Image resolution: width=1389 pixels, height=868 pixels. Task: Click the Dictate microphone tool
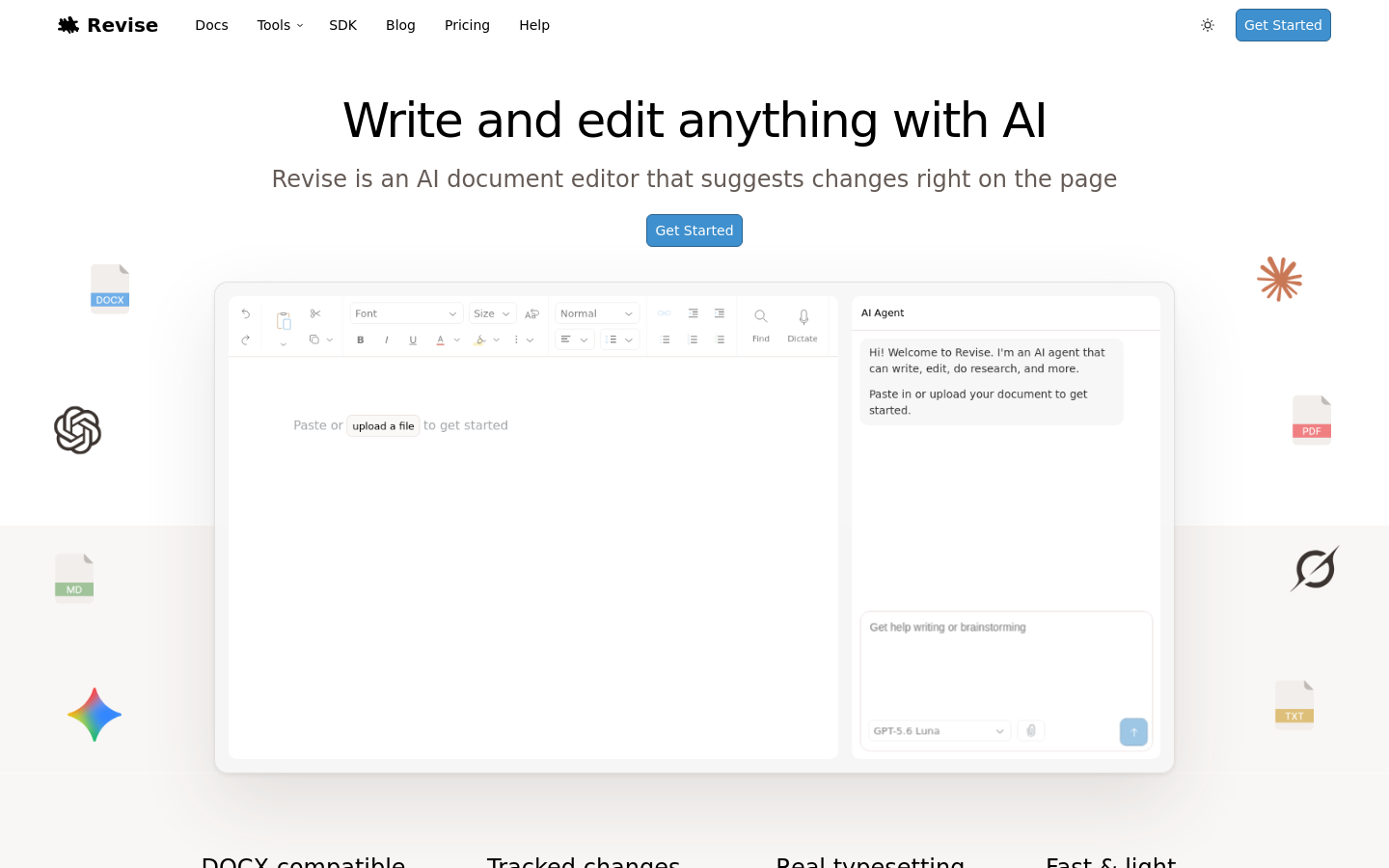(803, 325)
